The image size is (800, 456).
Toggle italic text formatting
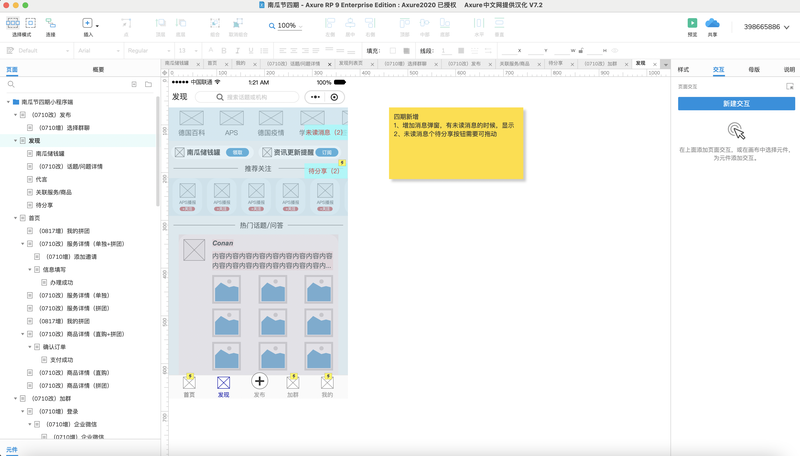[x=237, y=50]
